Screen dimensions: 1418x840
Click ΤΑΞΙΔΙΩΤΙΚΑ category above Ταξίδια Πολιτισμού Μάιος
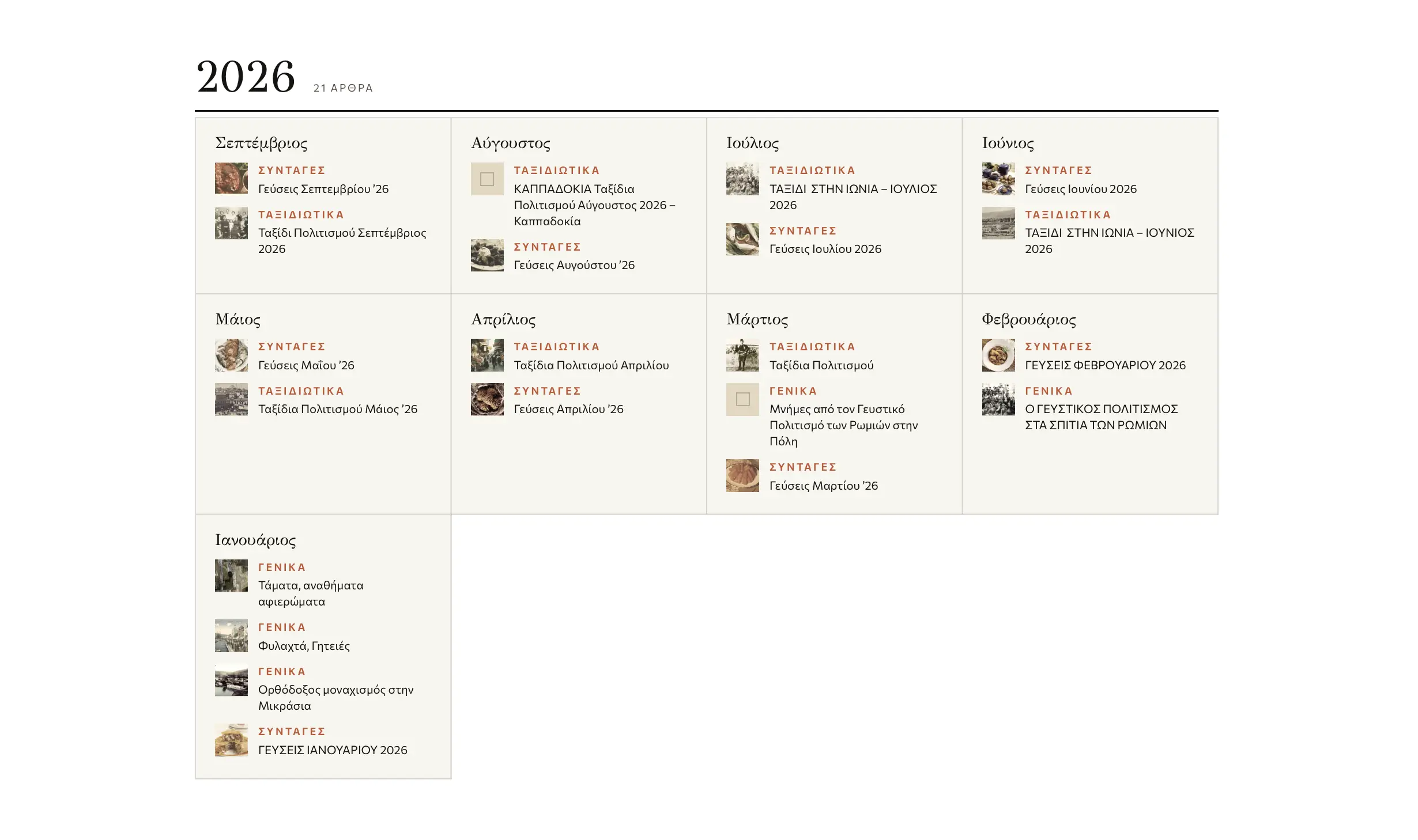click(301, 391)
